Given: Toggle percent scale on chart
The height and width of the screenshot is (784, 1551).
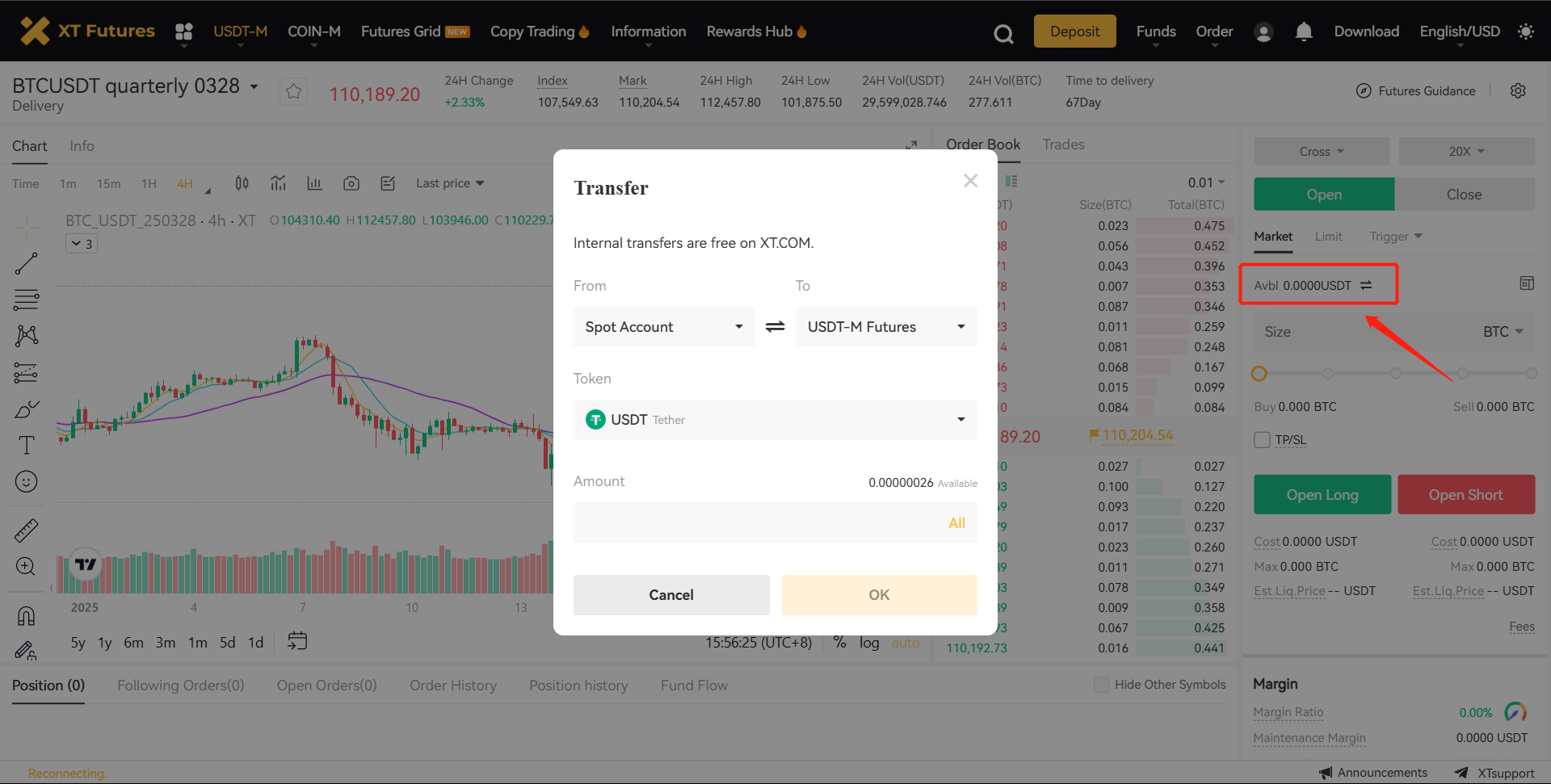Looking at the screenshot, I should (x=840, y=643).
